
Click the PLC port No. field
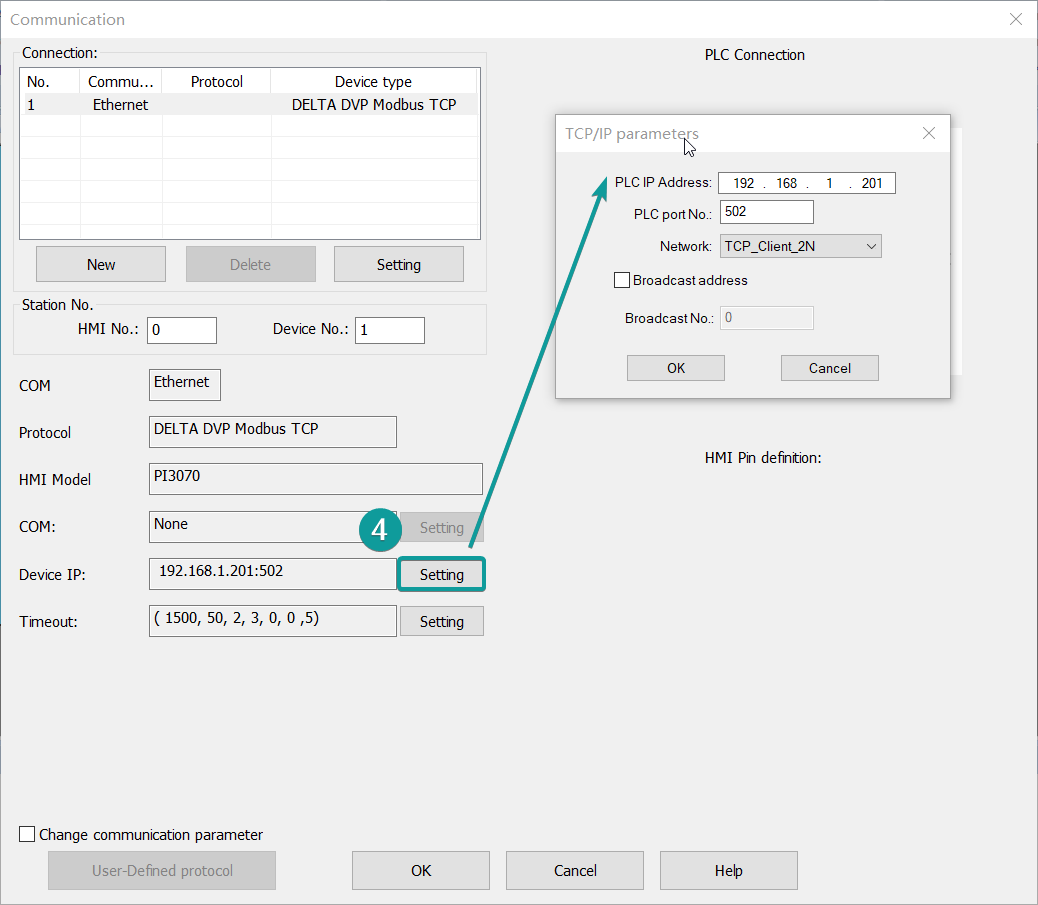coord(766,212)
